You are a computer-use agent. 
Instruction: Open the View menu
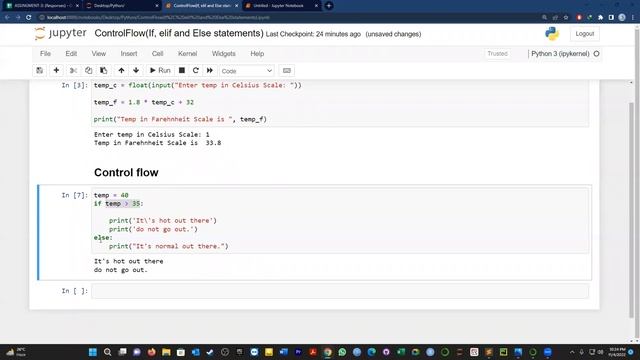click(98, 53)
